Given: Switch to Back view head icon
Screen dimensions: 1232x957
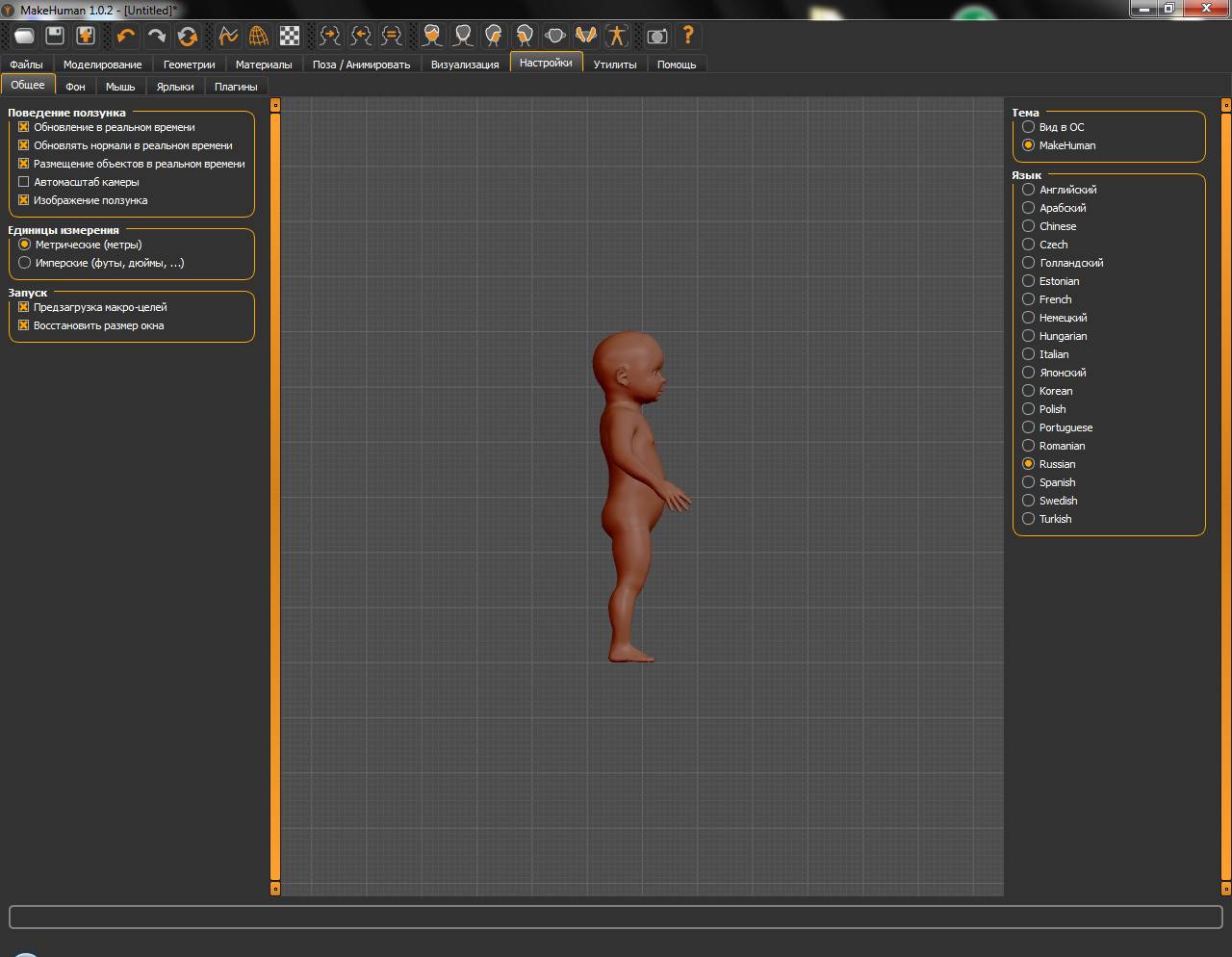Looking at the screenshot, I should pyautogui.click(x=463, y=36).
